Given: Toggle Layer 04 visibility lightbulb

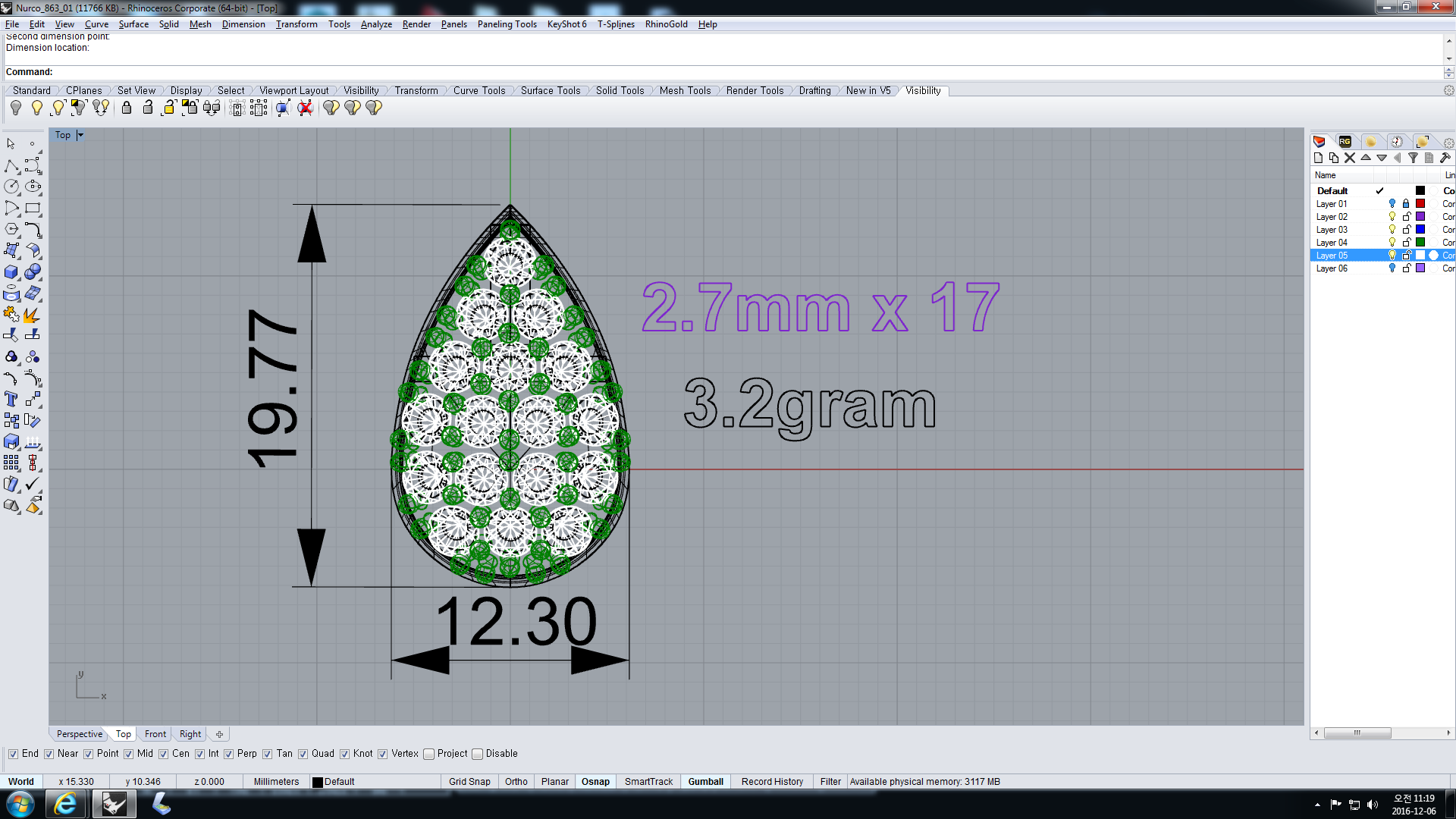Looking at the screenshot, I should point(1392,243).
